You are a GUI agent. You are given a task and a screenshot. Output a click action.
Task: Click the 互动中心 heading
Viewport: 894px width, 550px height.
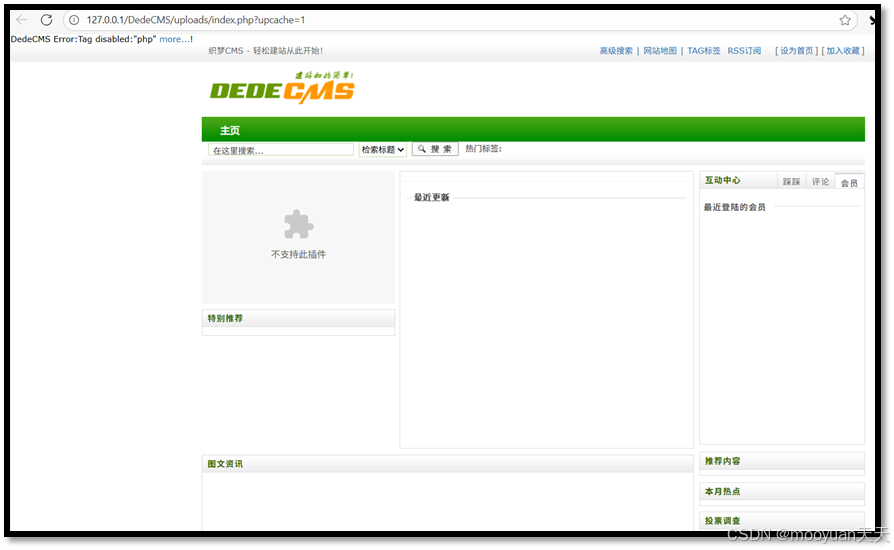tap(722, 180)
